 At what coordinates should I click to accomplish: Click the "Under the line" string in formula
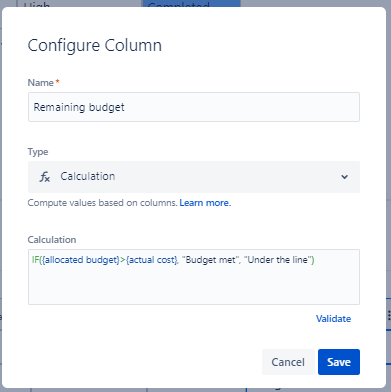[x=278, y=260]
